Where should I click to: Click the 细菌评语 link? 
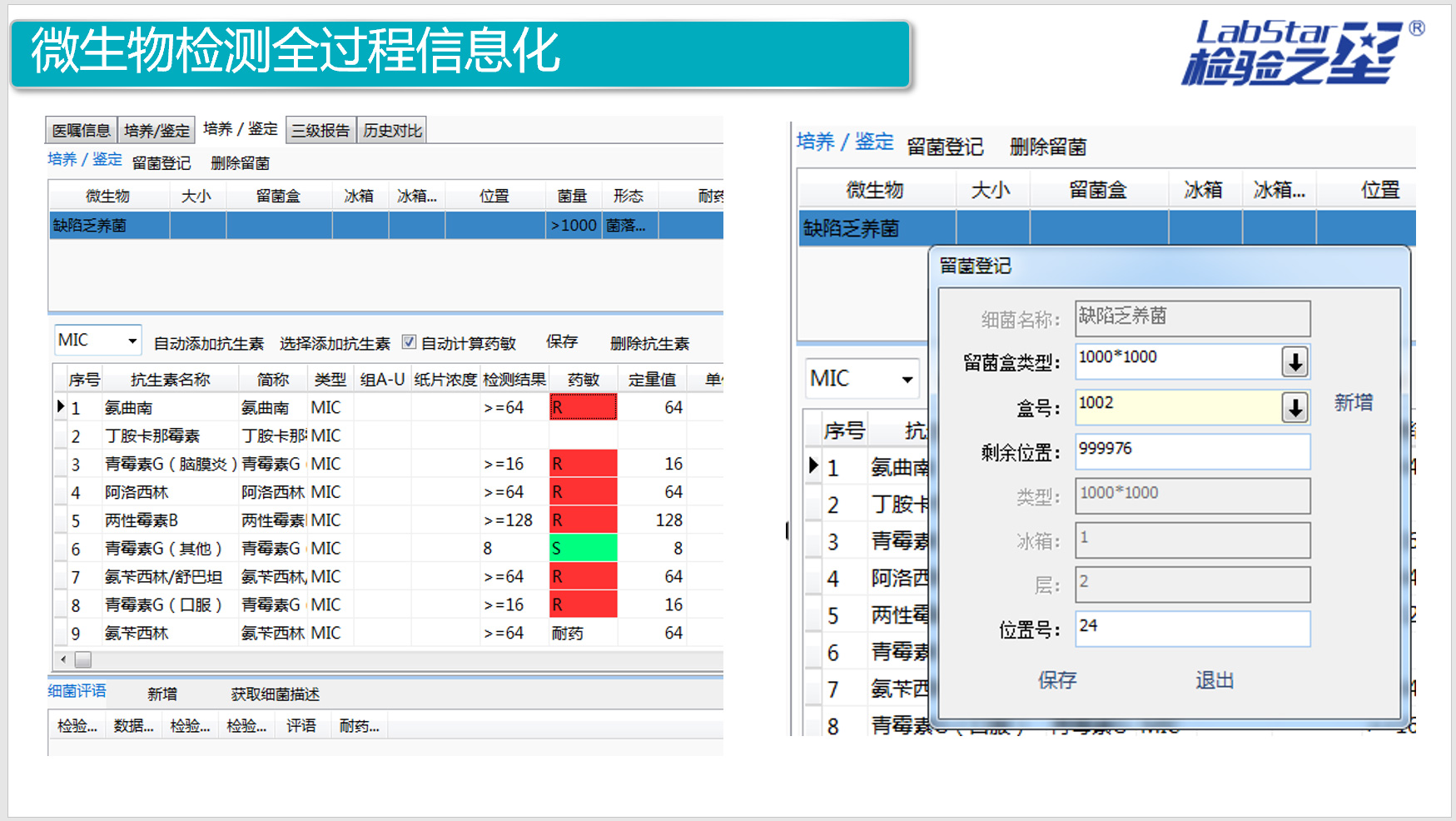[77, 691]
